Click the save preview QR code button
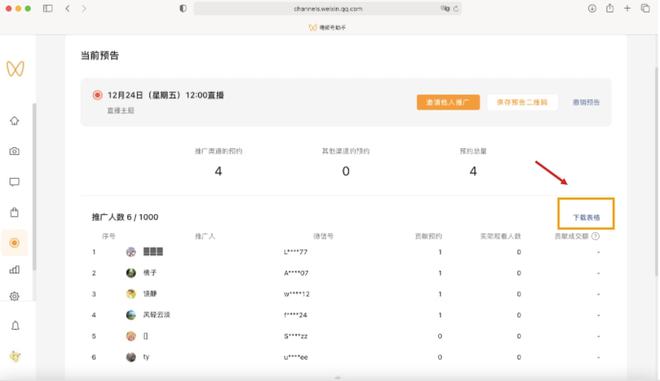This screenshot has height=381, width=660. 522,102
